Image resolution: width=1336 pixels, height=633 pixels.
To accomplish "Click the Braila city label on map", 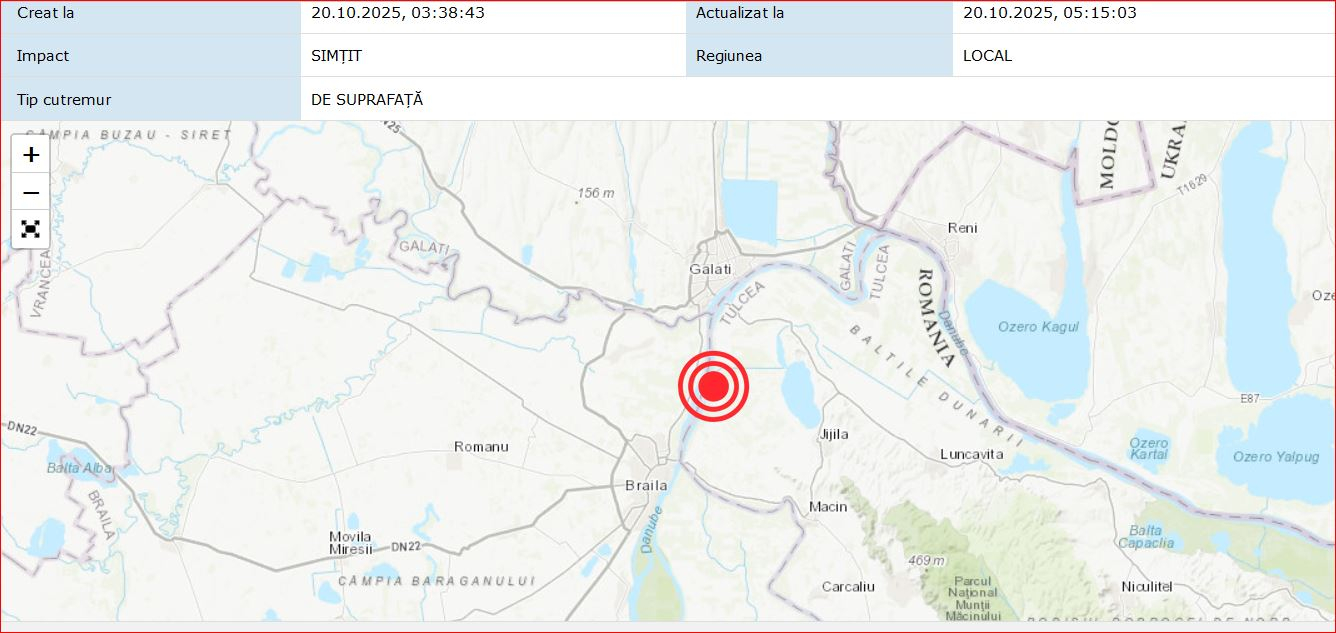I will (646, 485).
